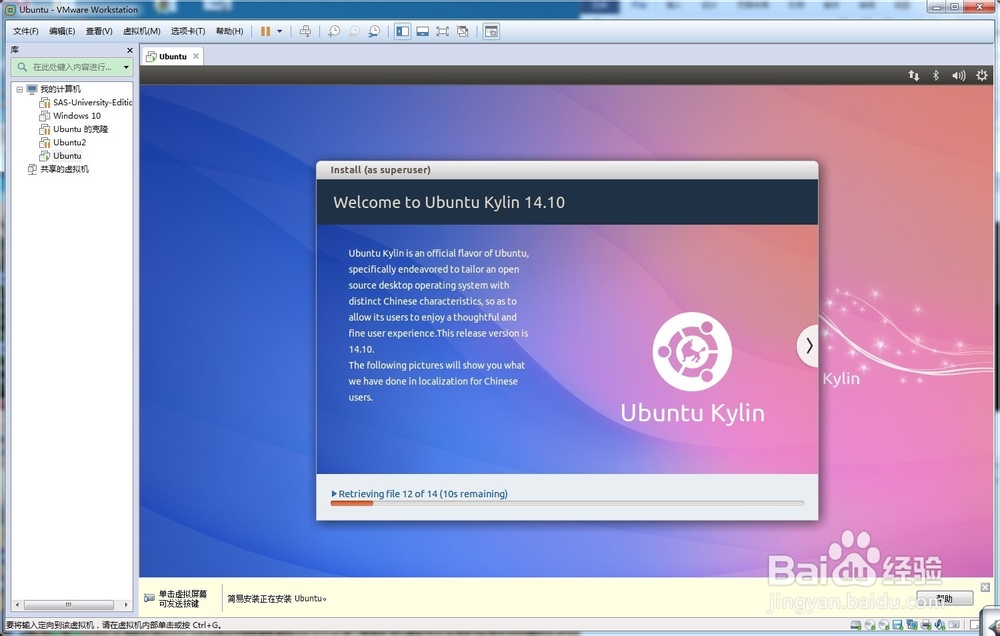The image size is (1000, 636).
Task: Send Ctrl+Alt+Del to the virtual machine
Action: 305,31
